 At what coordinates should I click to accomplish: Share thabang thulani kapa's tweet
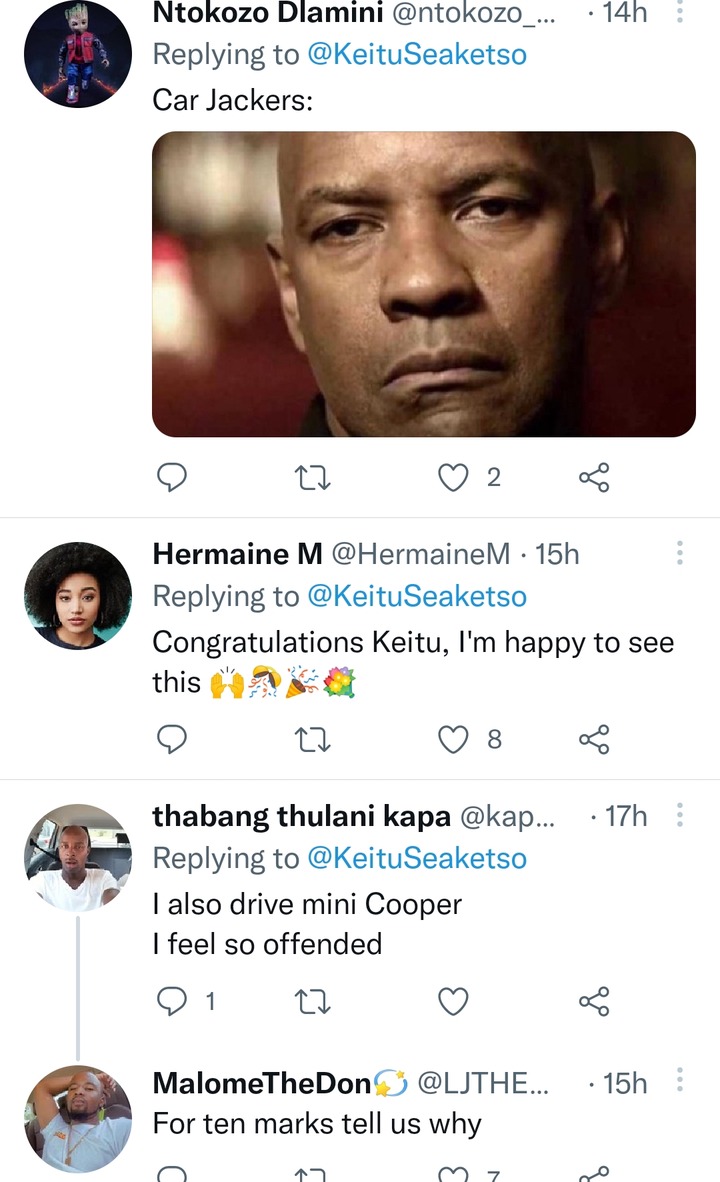(594, 1002)
